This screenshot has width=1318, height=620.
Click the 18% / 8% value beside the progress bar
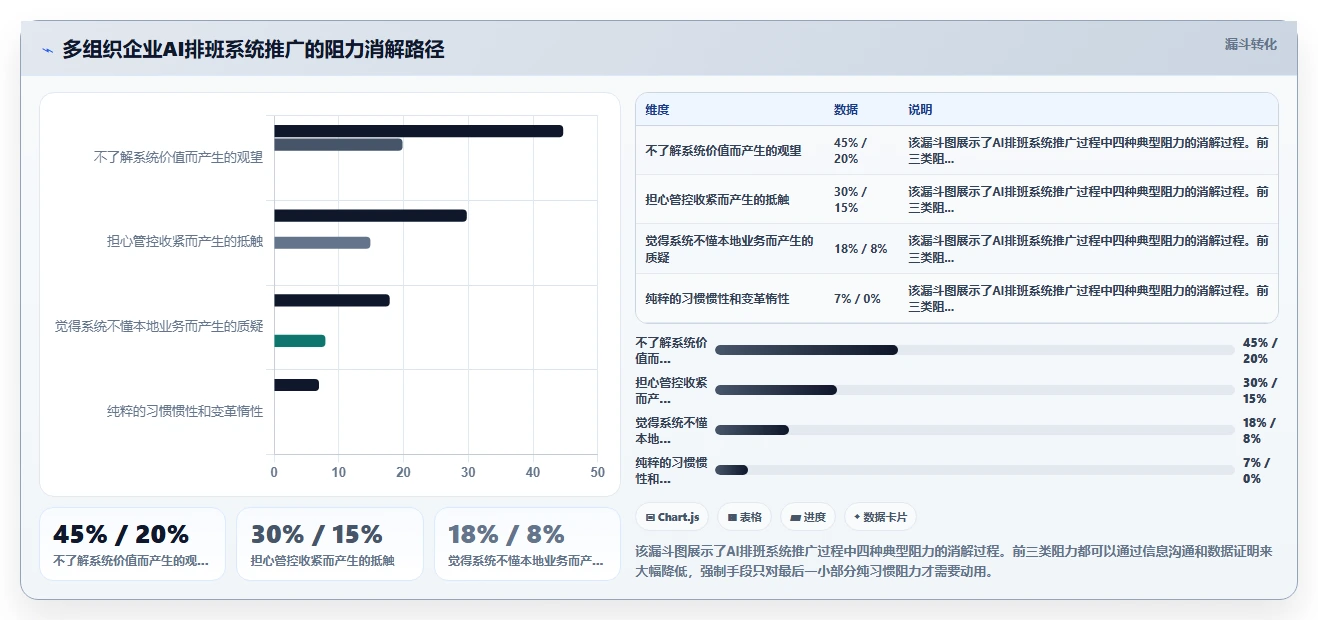pos(1260,430)
